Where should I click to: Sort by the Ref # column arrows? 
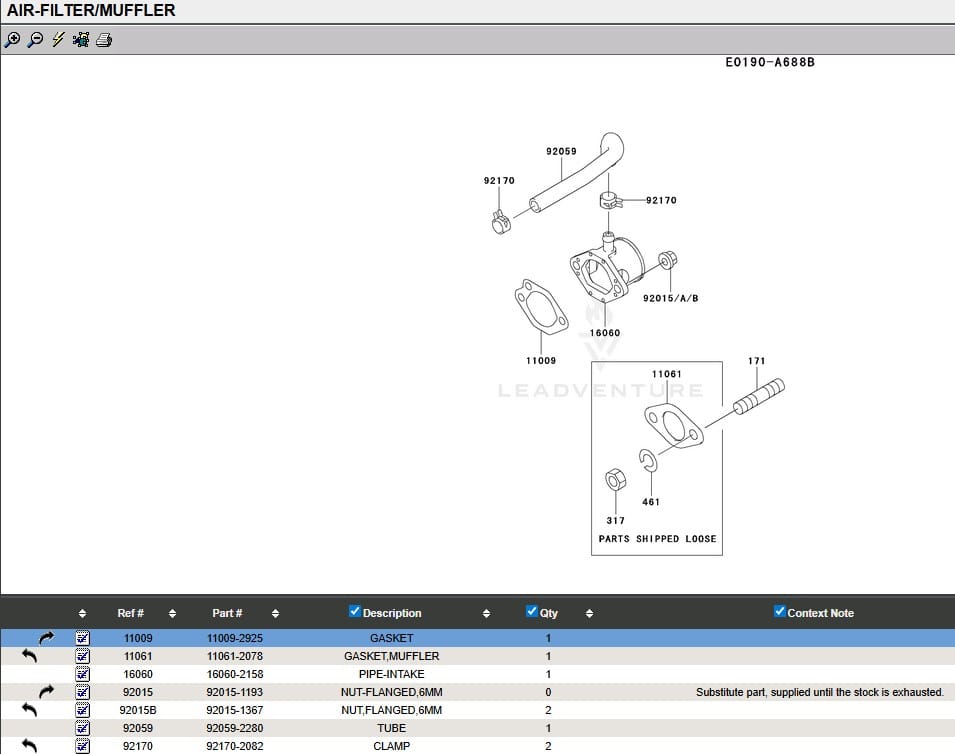pyautogui.click(x=171, y=613)
